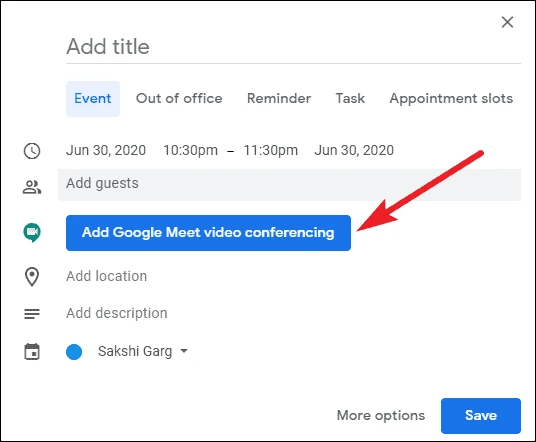Close the event creation dialog
Image resolution: width=536 pixels, height=442 pixels.
tap(507, 22)
